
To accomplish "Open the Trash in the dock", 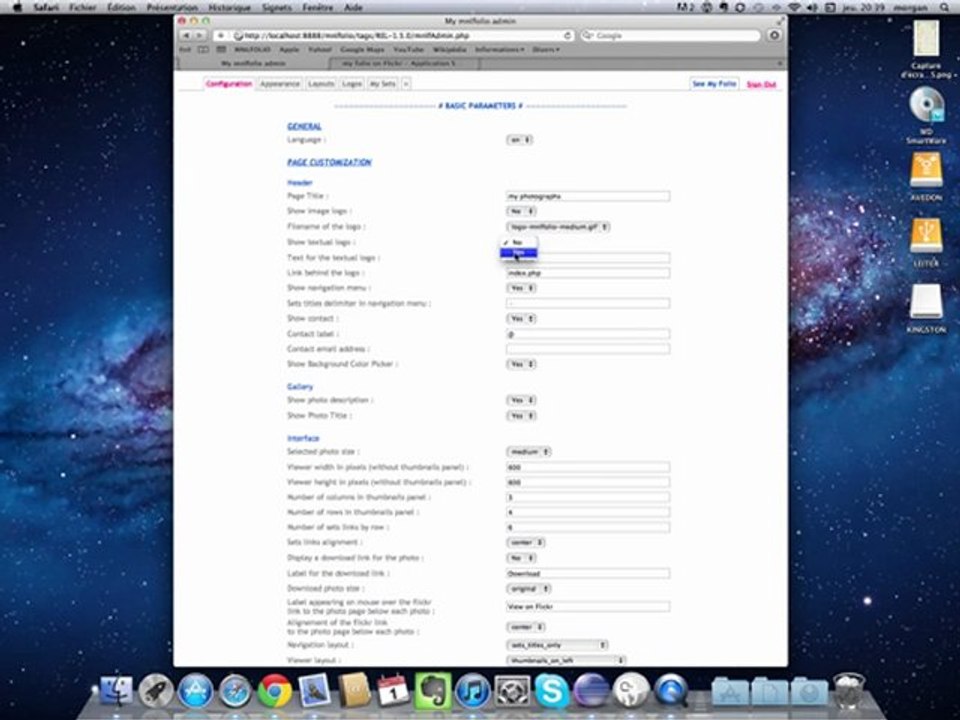I will tap(849, 691).
